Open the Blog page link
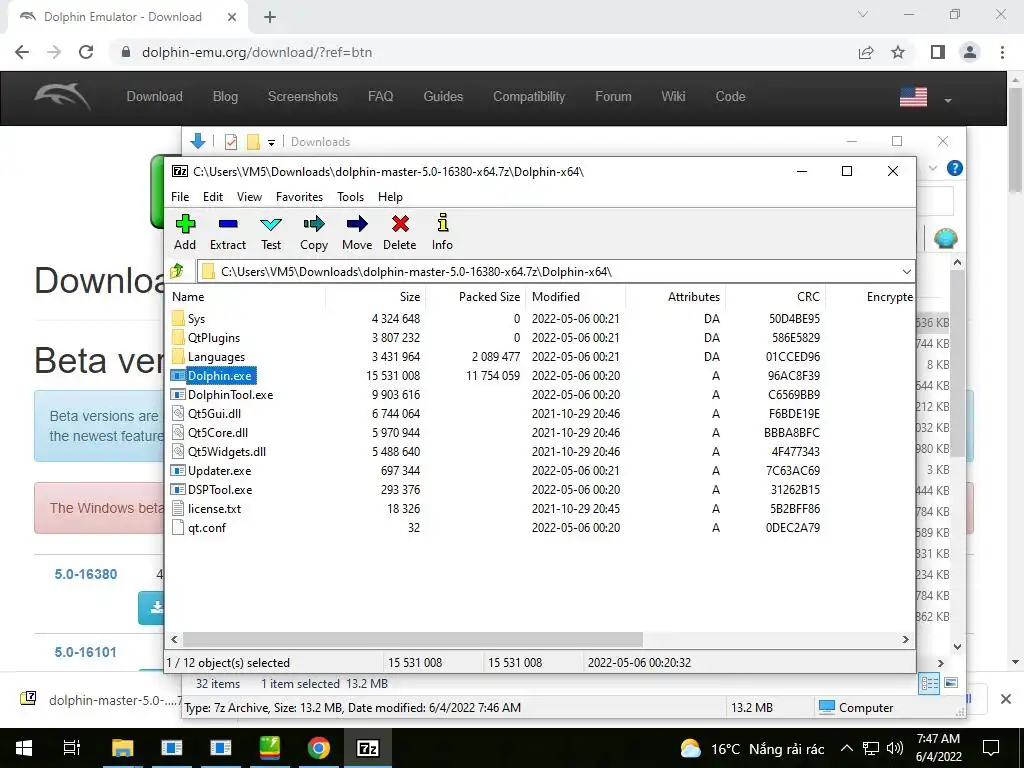Image resolution: width=1024 pixels, height=768 pixels. (x=225, y=97)
